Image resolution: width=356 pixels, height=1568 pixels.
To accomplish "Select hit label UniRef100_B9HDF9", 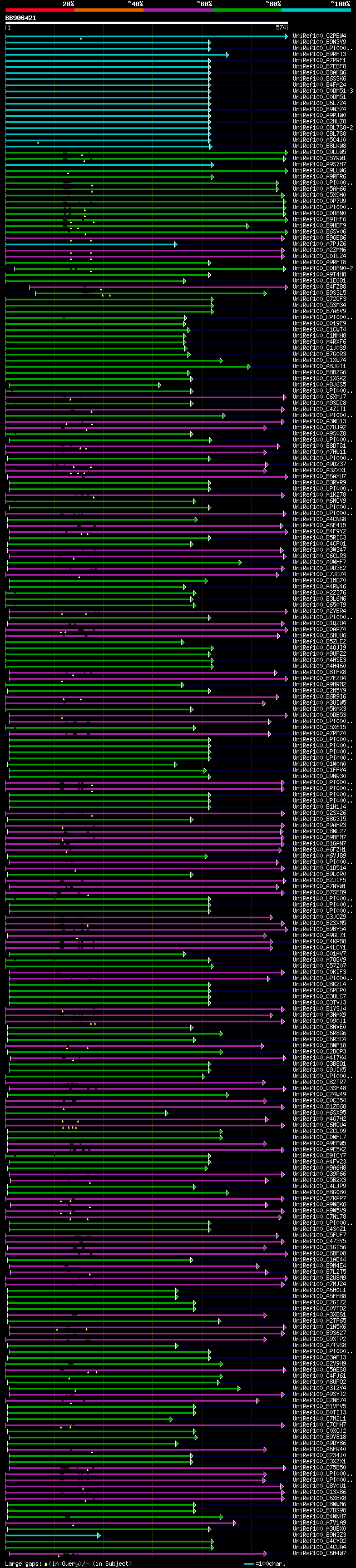I will (x=319, y=225).
